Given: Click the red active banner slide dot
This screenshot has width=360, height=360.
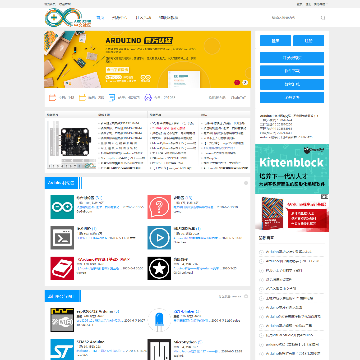Looking at the screenshot, I should click(237, 82).
